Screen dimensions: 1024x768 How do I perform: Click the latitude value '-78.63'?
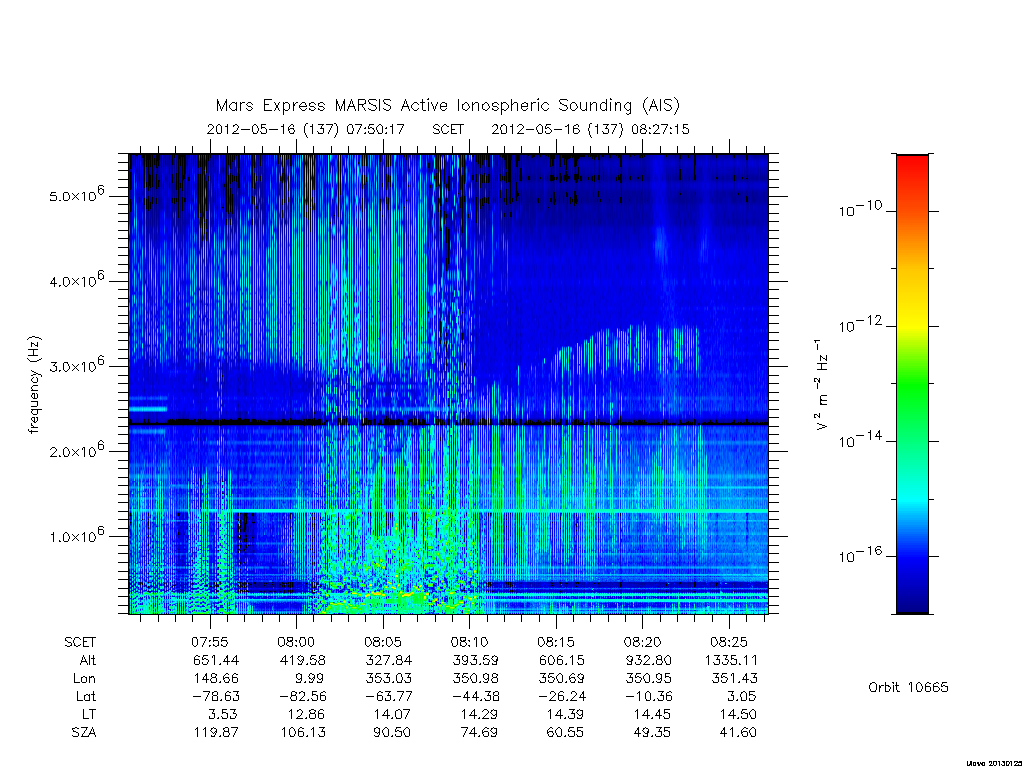tap(216, 696)
